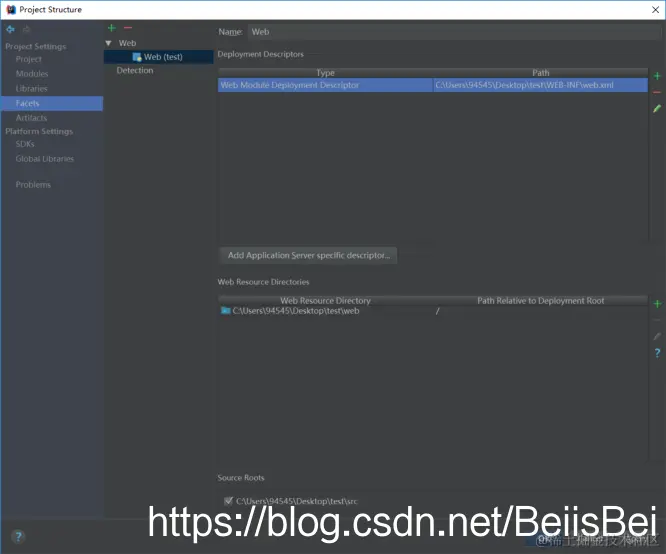Open web resource directories help question icon
The height and width of the screenshot is (554, 666).
click(x=657, y=353)
